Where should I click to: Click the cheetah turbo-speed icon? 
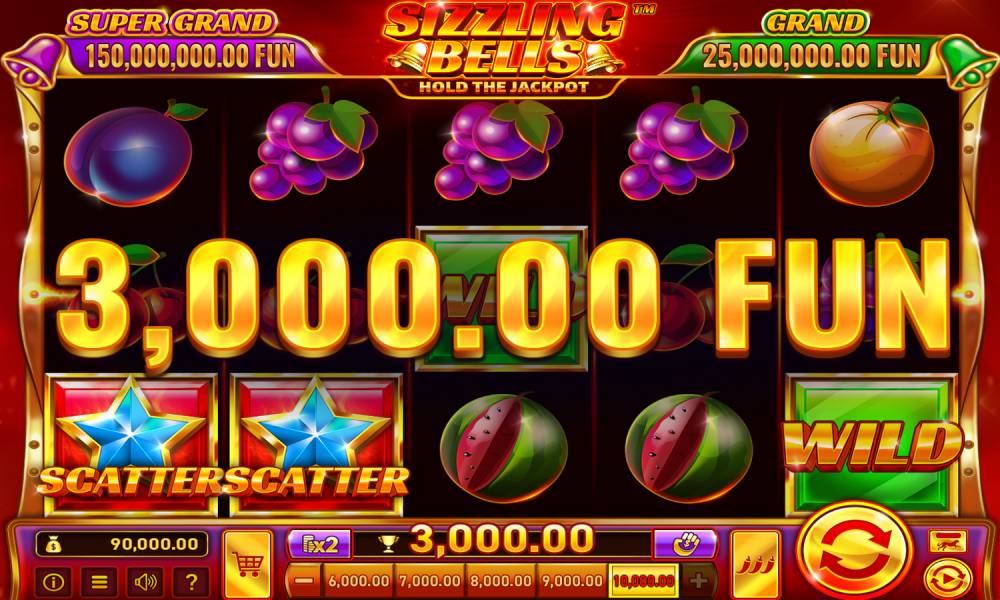948,541
